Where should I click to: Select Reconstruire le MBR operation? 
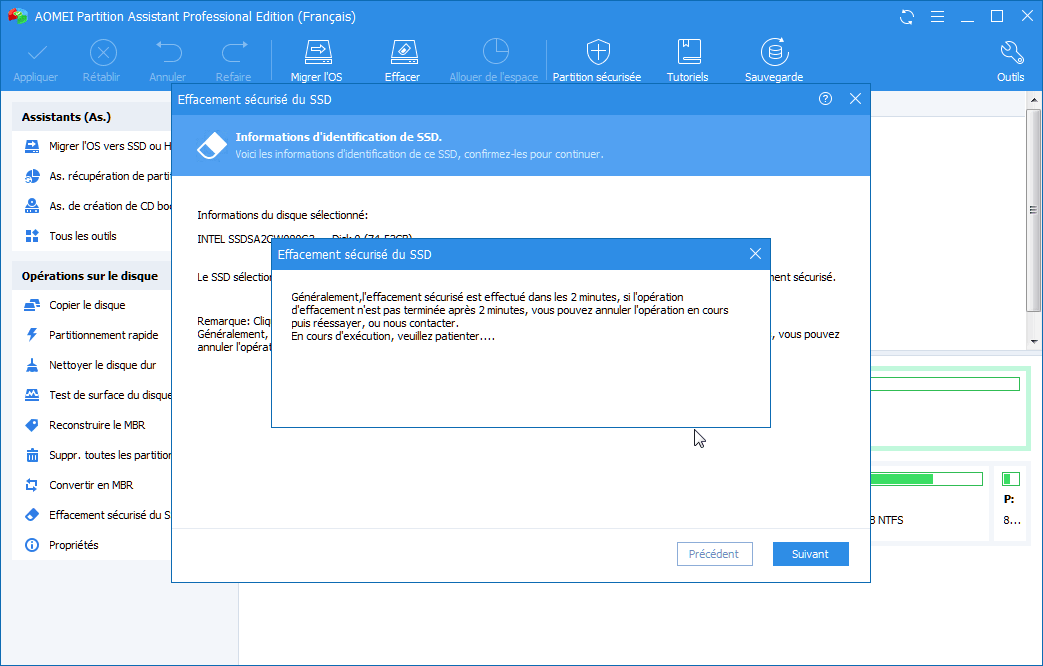[x=84, y=425]
